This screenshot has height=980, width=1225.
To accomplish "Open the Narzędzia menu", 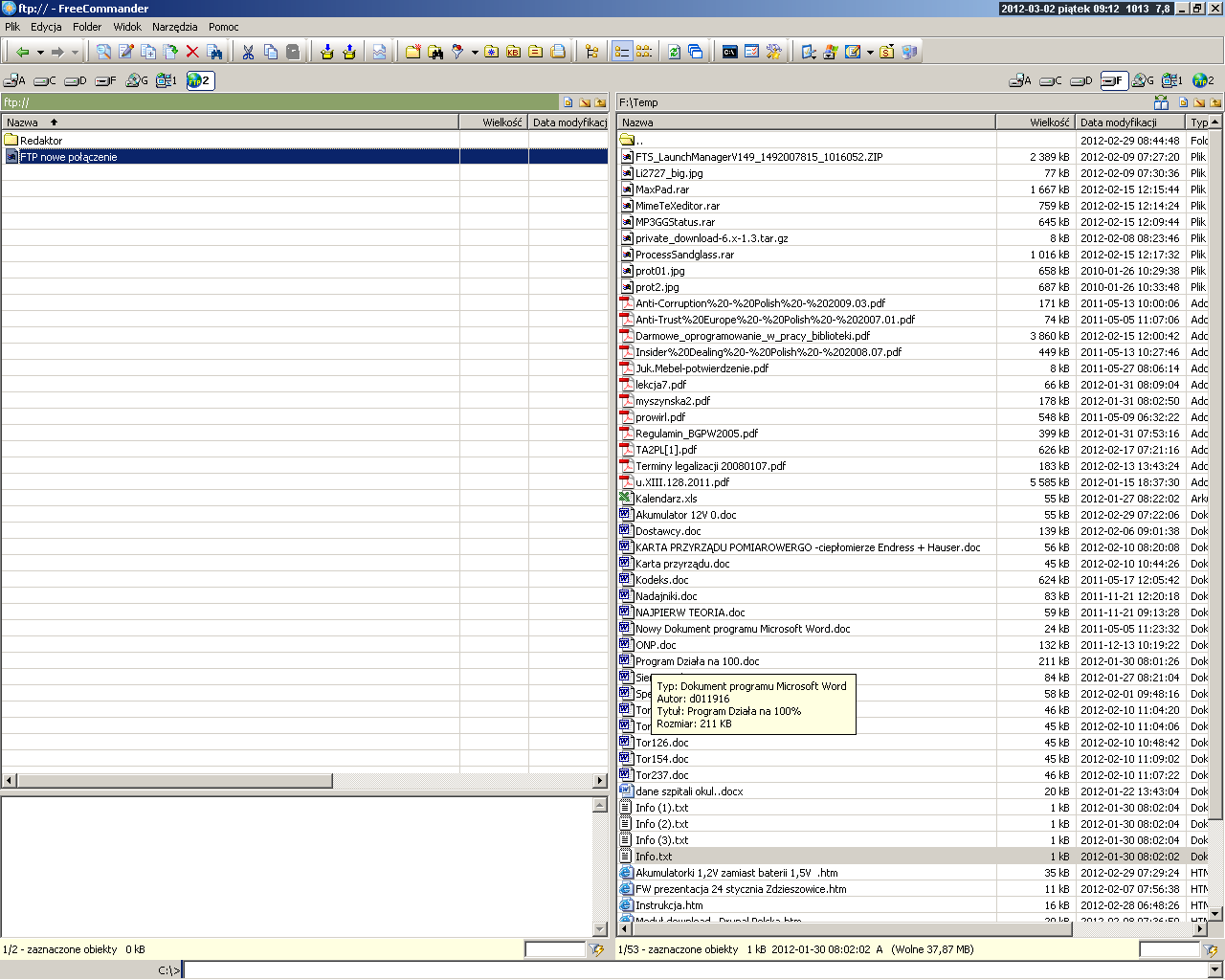I will [x=174, y=27].
